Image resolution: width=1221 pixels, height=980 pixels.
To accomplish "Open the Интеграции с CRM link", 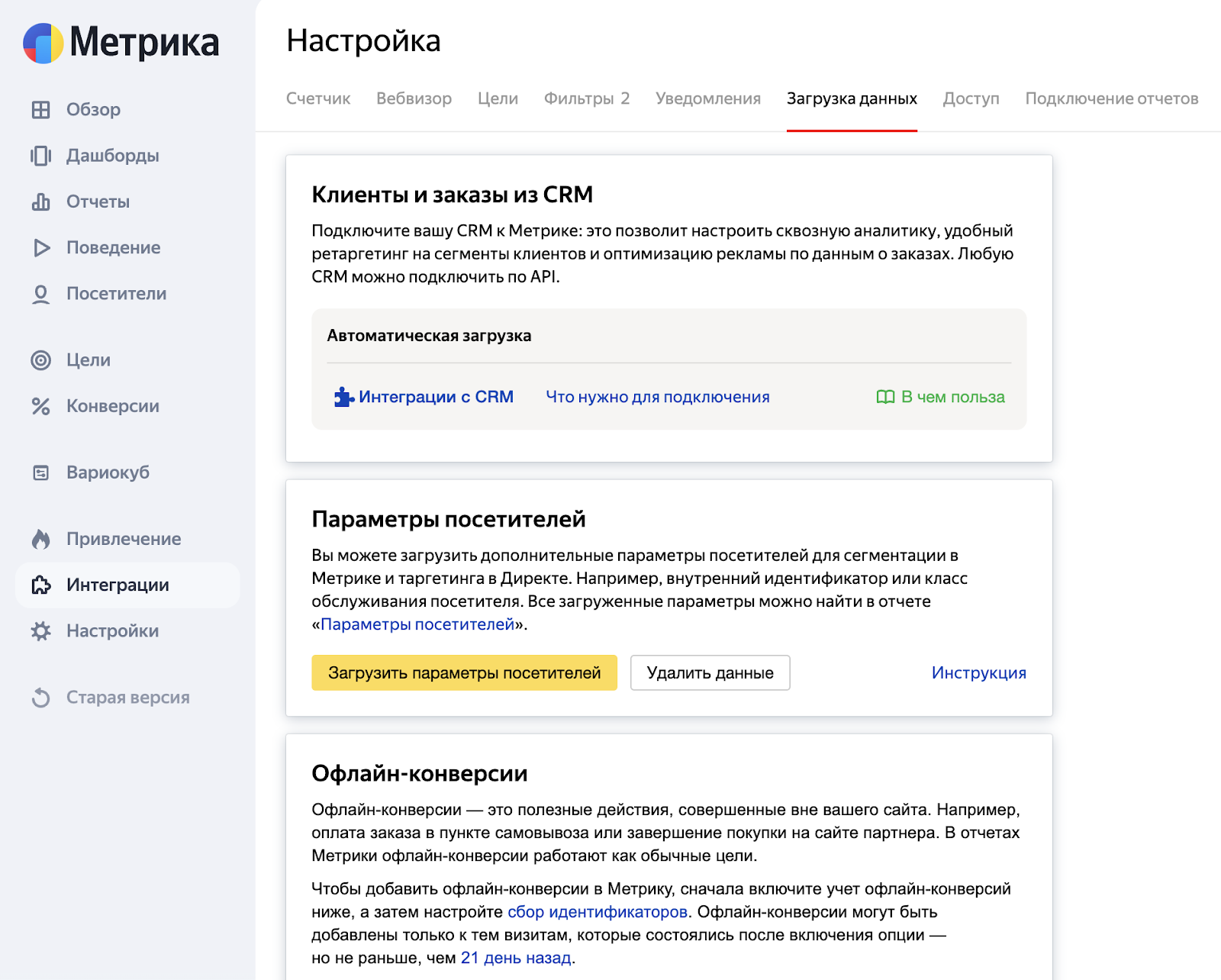I will point(436,397).
